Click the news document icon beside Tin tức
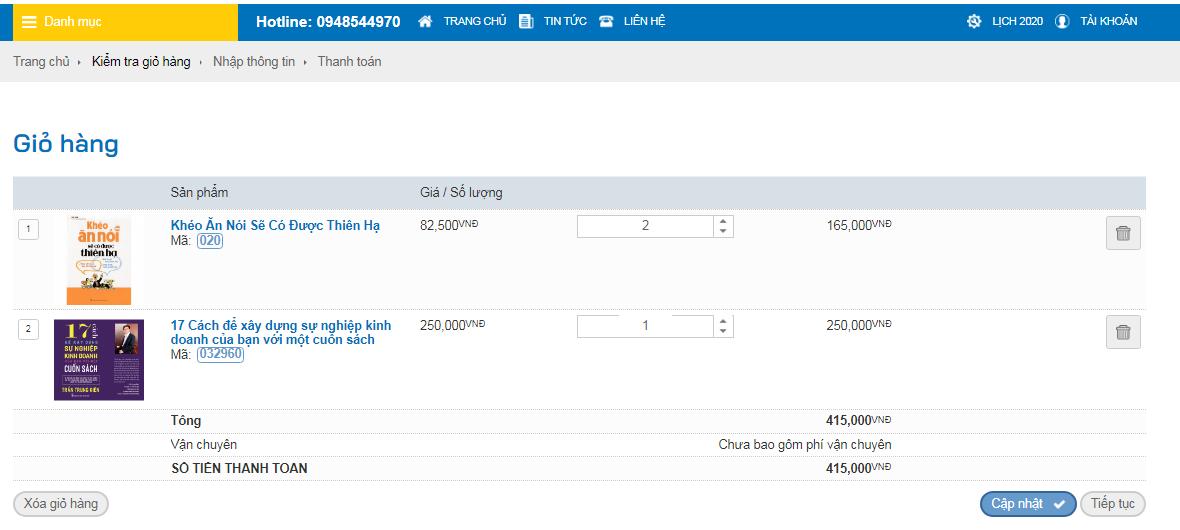Image resolution: width=1180 pixels, height=530 pixels. pyautogui.click(x=526, y=21)
